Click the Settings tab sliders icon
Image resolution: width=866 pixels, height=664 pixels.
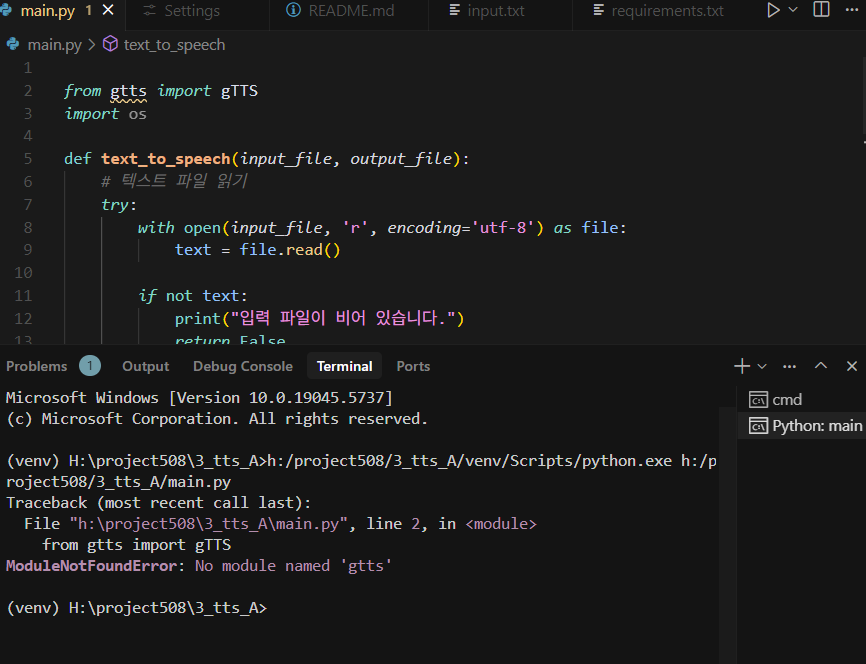[x=149, y=10]
